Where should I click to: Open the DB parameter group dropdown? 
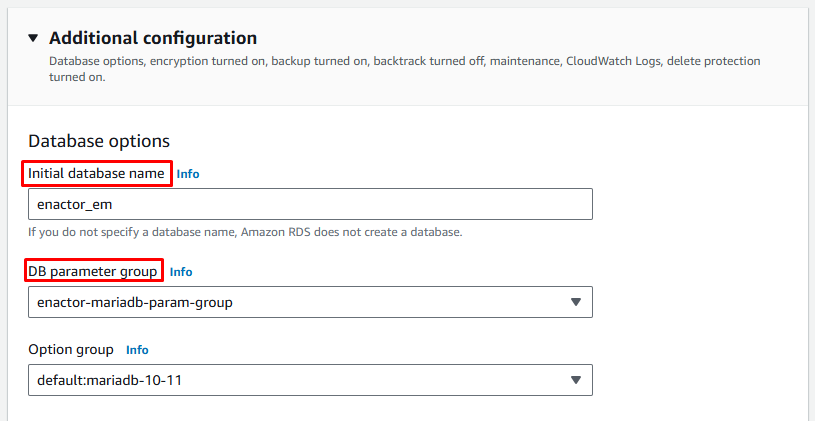pos(310,302)
